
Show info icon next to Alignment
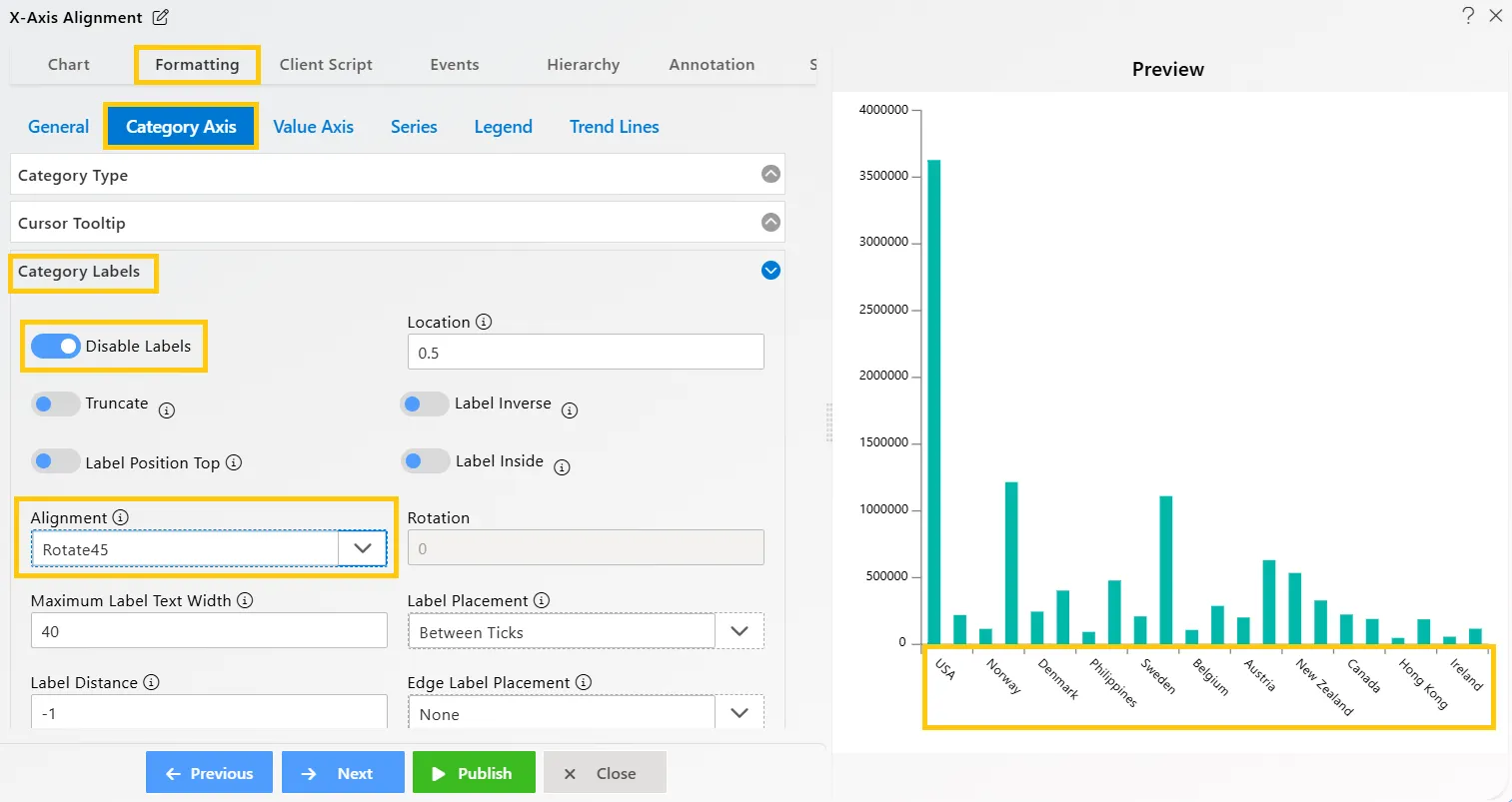(121, 517)
